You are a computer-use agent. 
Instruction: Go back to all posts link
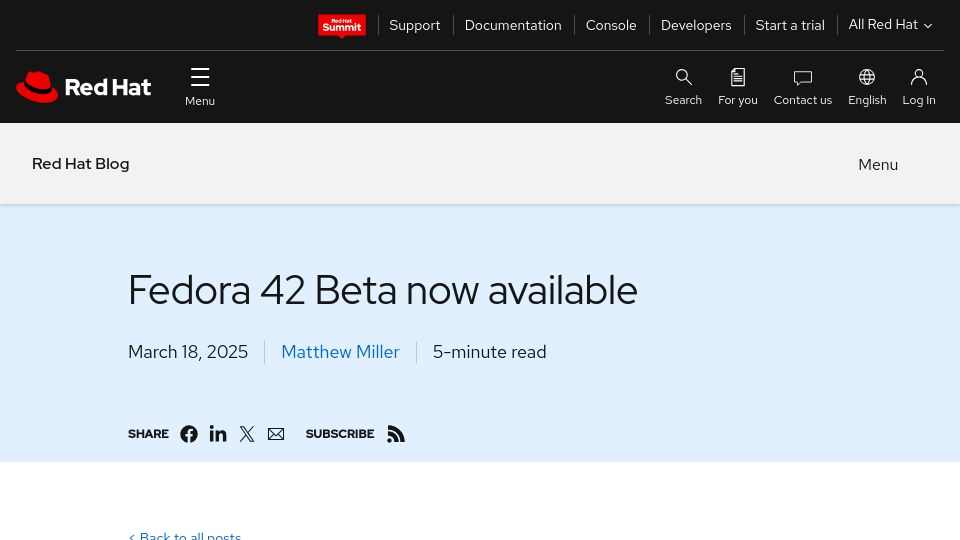point(185,535)
